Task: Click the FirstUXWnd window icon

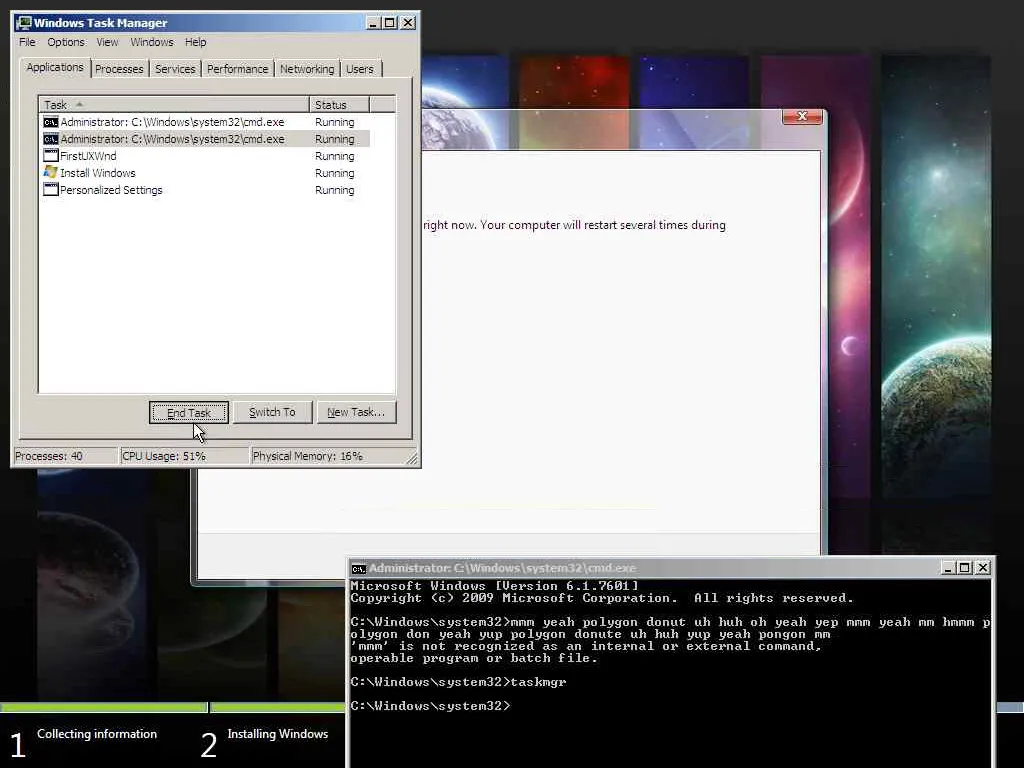Action: 50,155
